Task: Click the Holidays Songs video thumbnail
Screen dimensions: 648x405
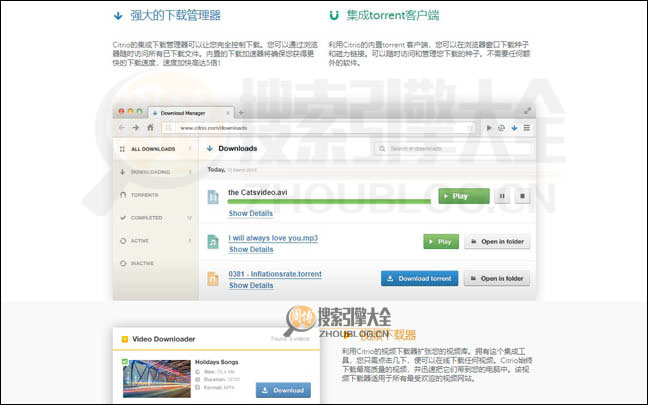Action: [157, 378]
